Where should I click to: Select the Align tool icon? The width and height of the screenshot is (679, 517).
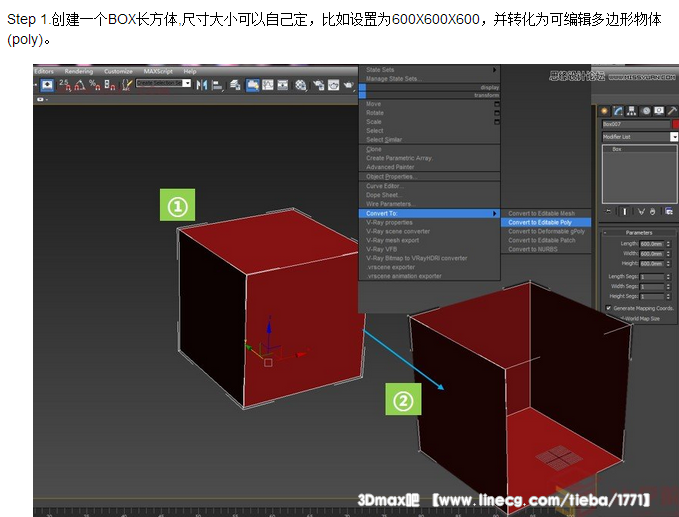coord(217,85)
